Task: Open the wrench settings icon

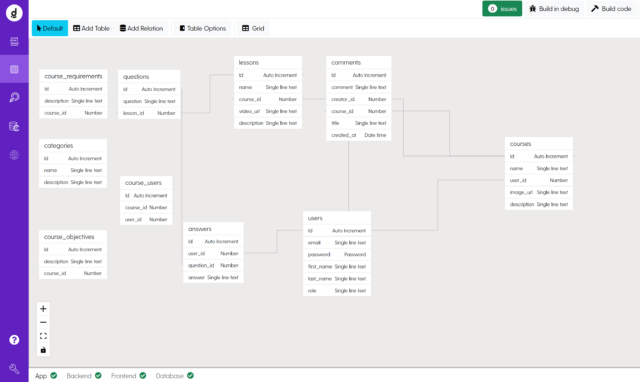Action: (x=14, y=369)
